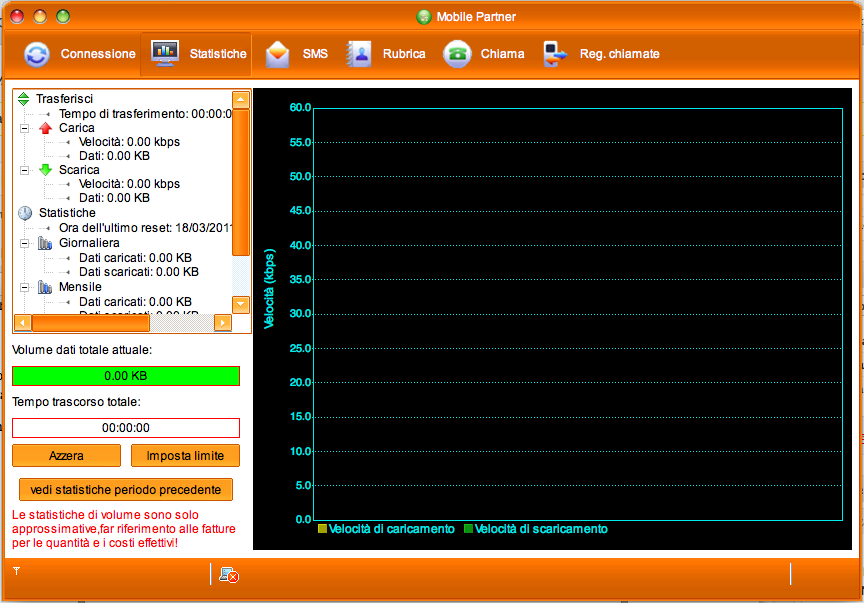Screen dimensions: 864x603
Task: Collapse the Giornaliera tree node
Action: [x=25, y=243]
